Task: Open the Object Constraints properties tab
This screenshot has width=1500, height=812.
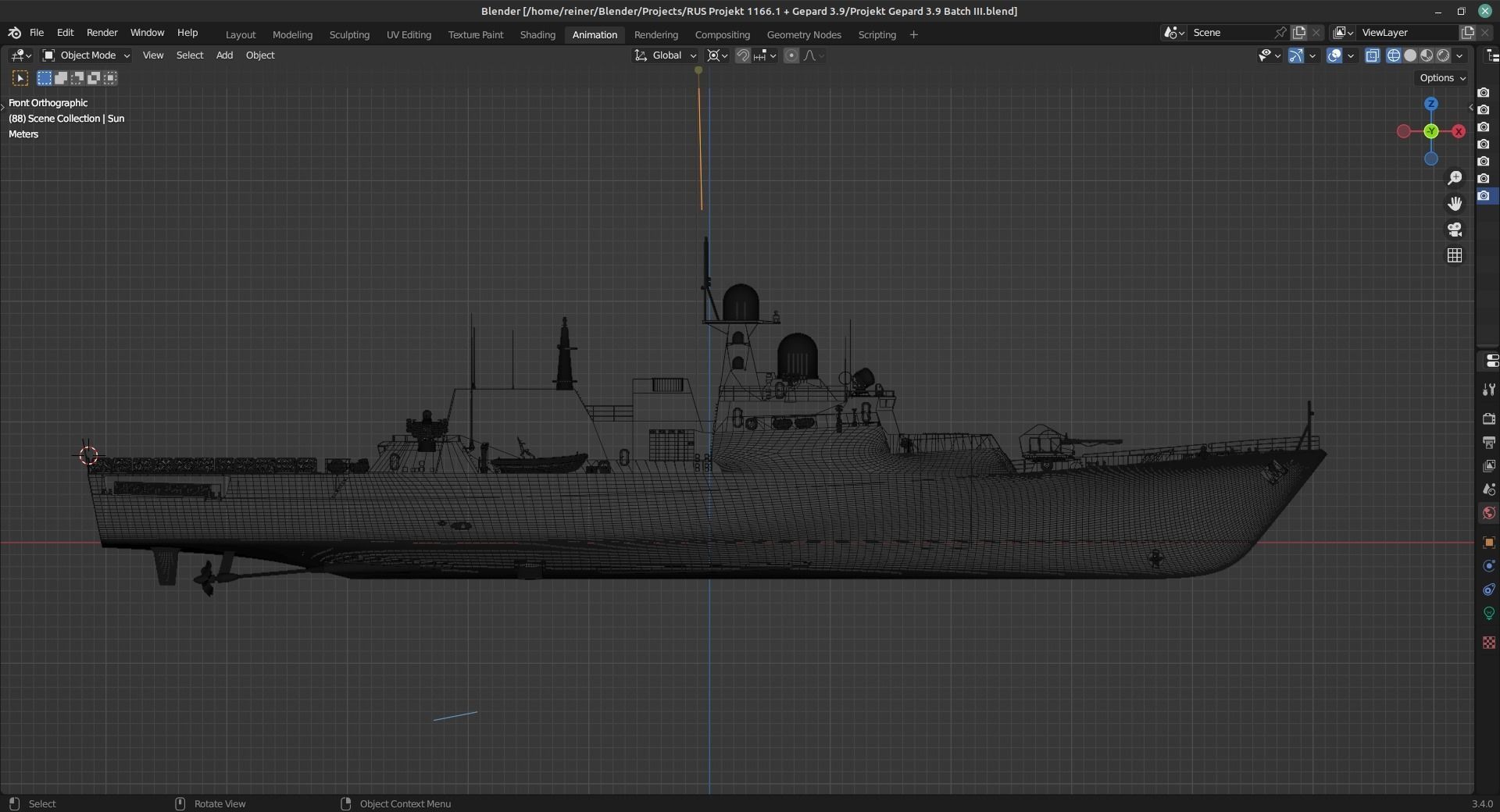Action: [1489, 589]
